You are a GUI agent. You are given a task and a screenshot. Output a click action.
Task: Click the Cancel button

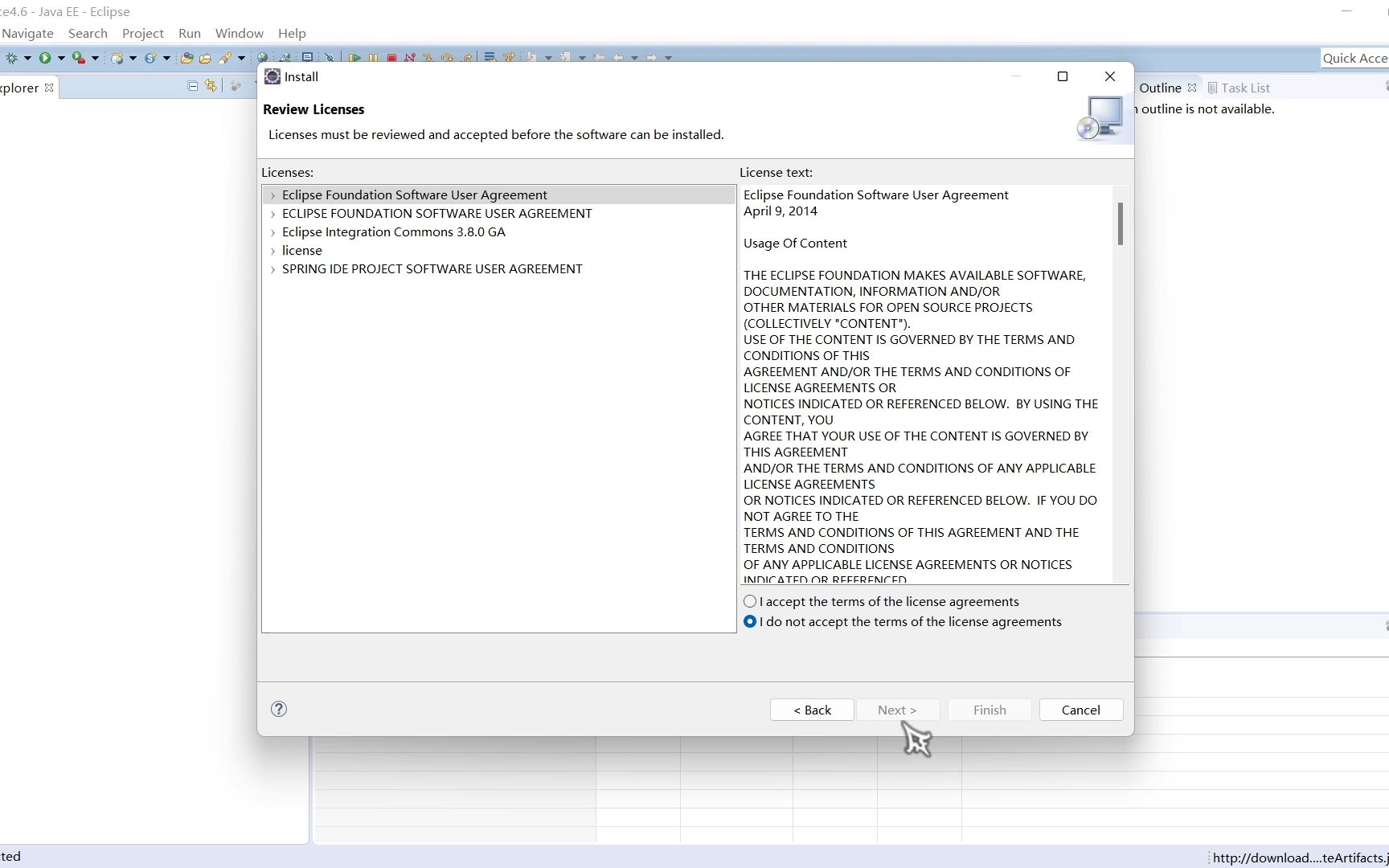1080,710
